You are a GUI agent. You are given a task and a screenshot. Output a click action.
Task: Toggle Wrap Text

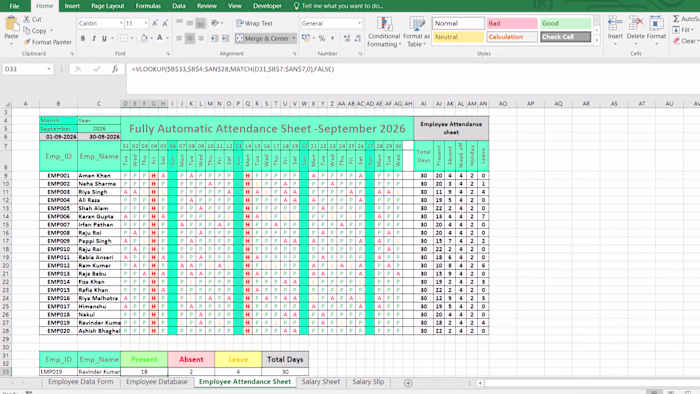tap(254, 23)
